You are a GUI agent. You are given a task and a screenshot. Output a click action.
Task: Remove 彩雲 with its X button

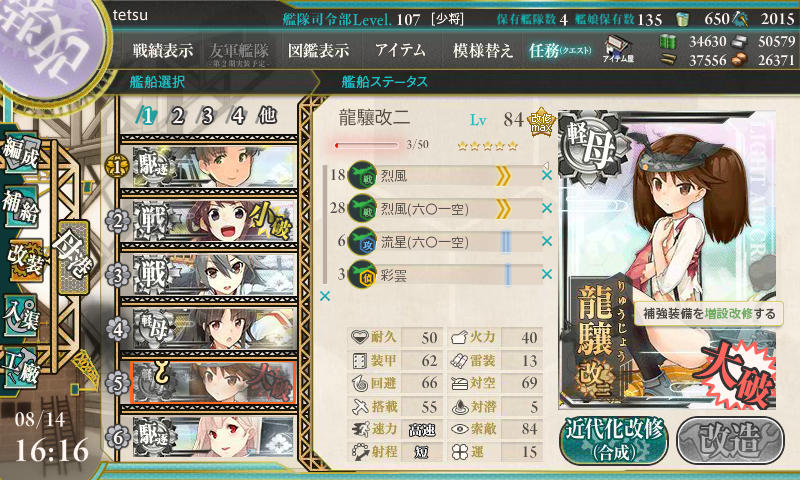pyautogui.click(x=546, y=274)
